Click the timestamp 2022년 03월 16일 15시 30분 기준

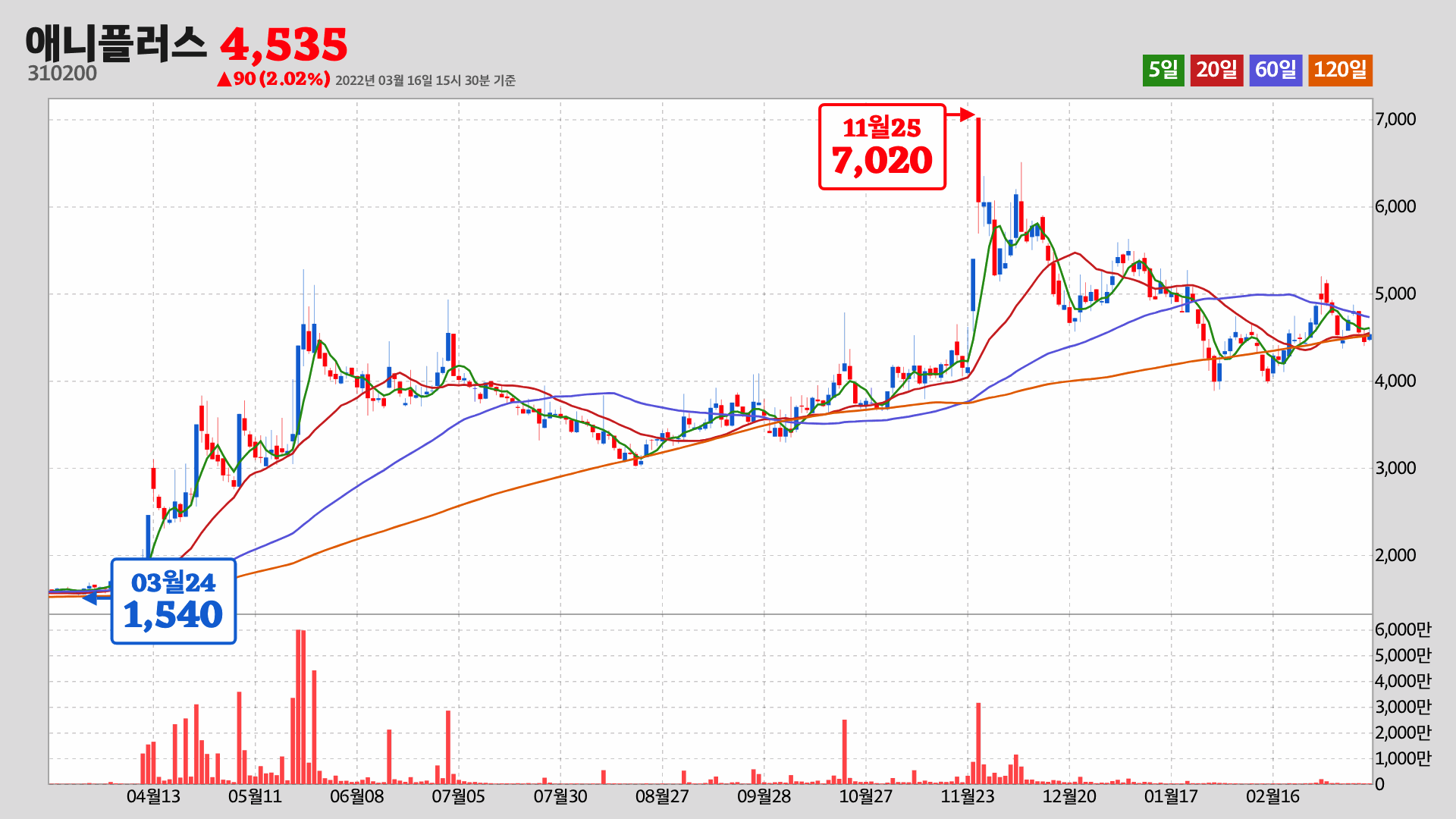425,80
